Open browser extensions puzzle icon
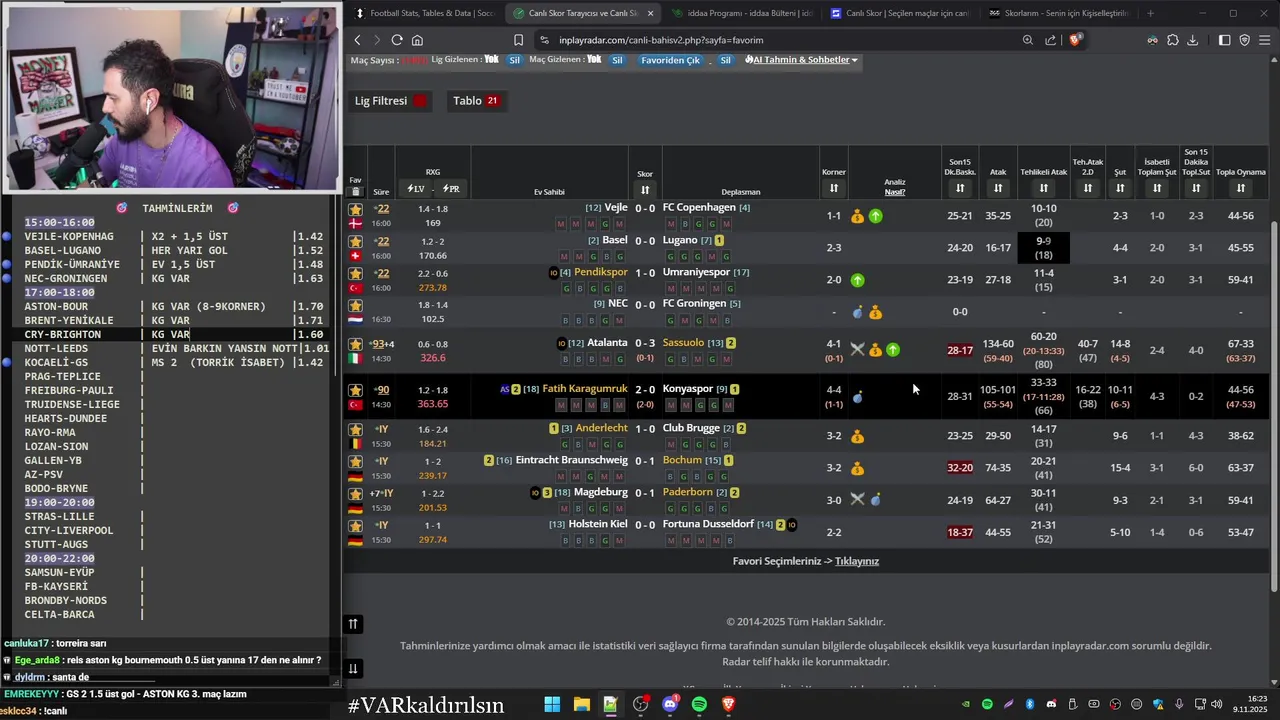 (x=1173, y=40)
